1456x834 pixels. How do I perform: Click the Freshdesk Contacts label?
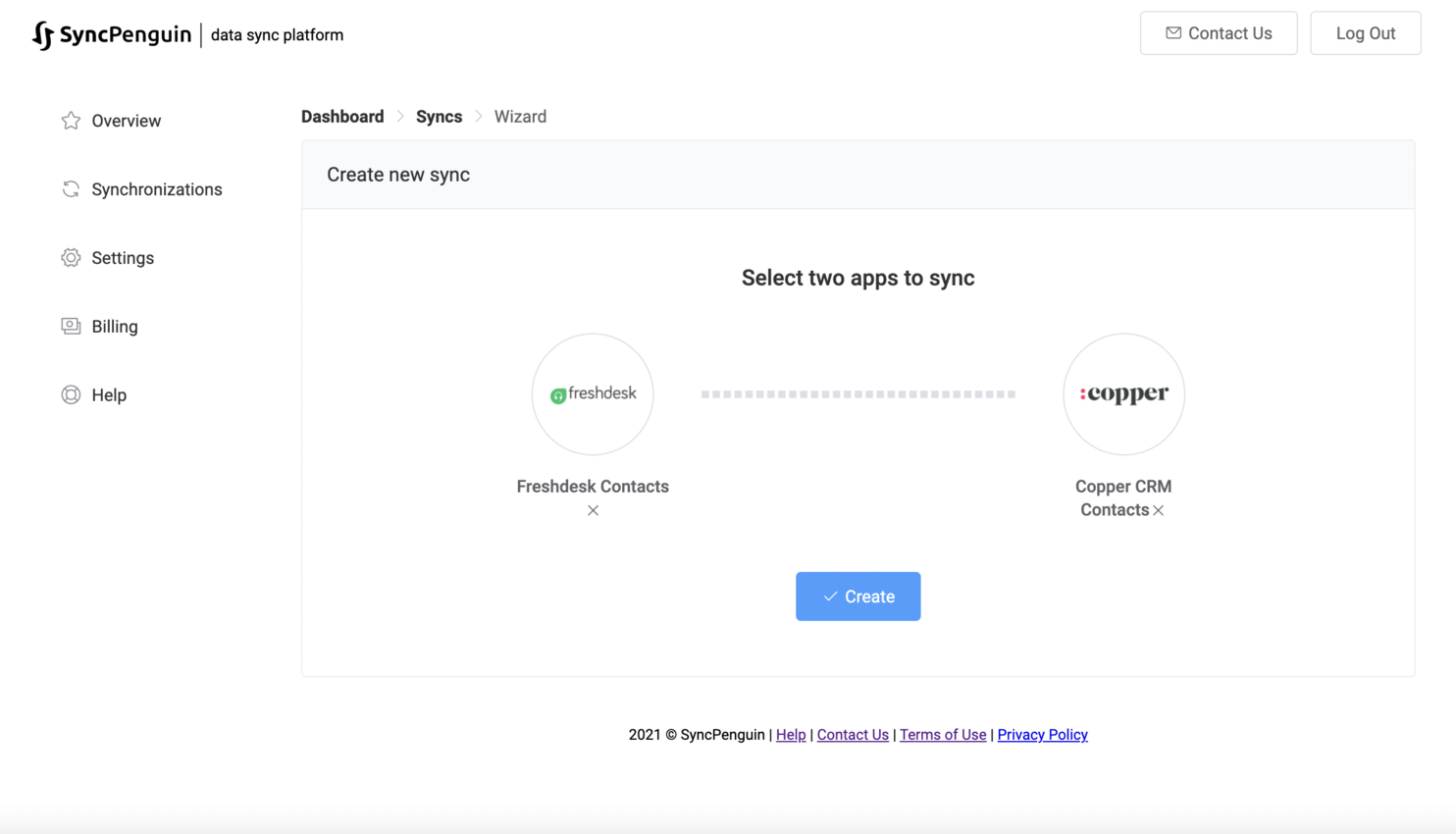tap(593, 487)
